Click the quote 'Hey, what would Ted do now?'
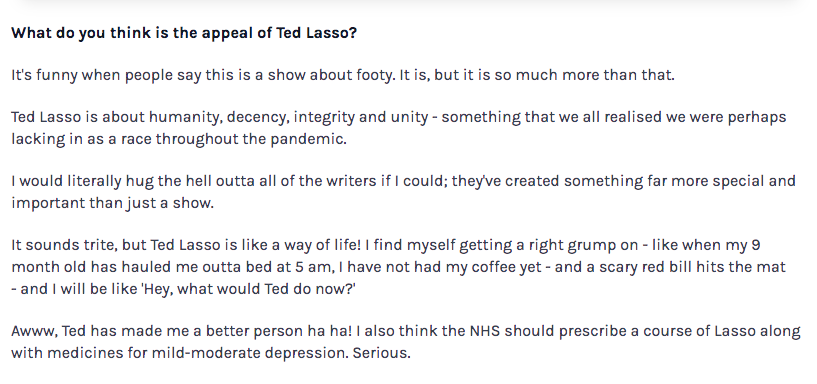Viewport: 817px width, 384px height. (249, 289)
